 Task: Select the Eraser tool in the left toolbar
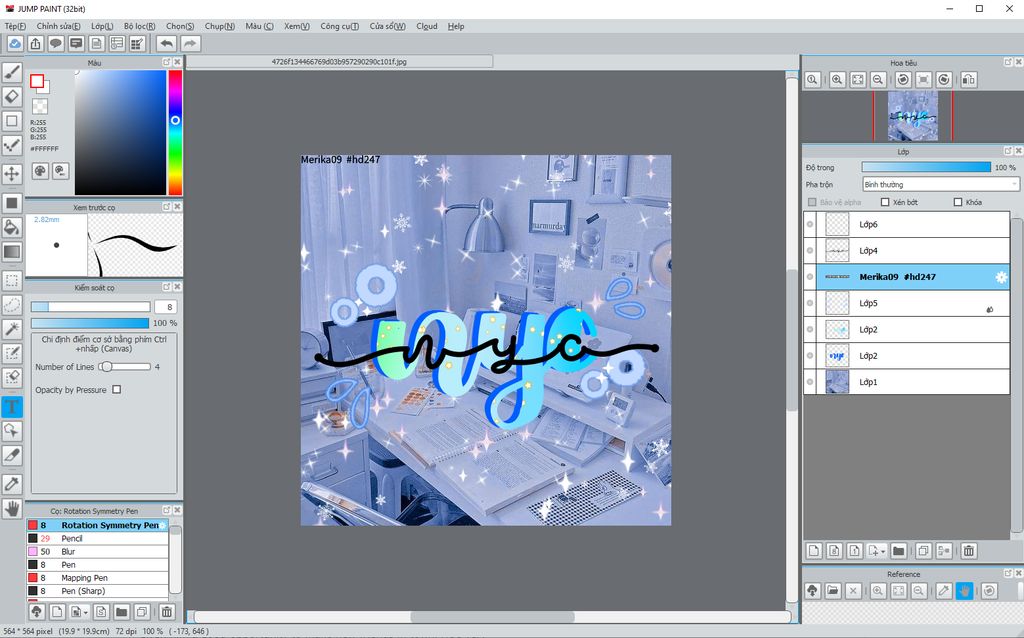tap(12, 96)
